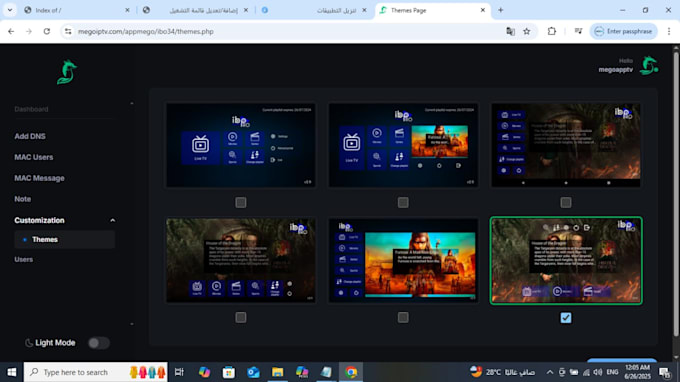Open File Explorer from taskbar

coord(278,372)
